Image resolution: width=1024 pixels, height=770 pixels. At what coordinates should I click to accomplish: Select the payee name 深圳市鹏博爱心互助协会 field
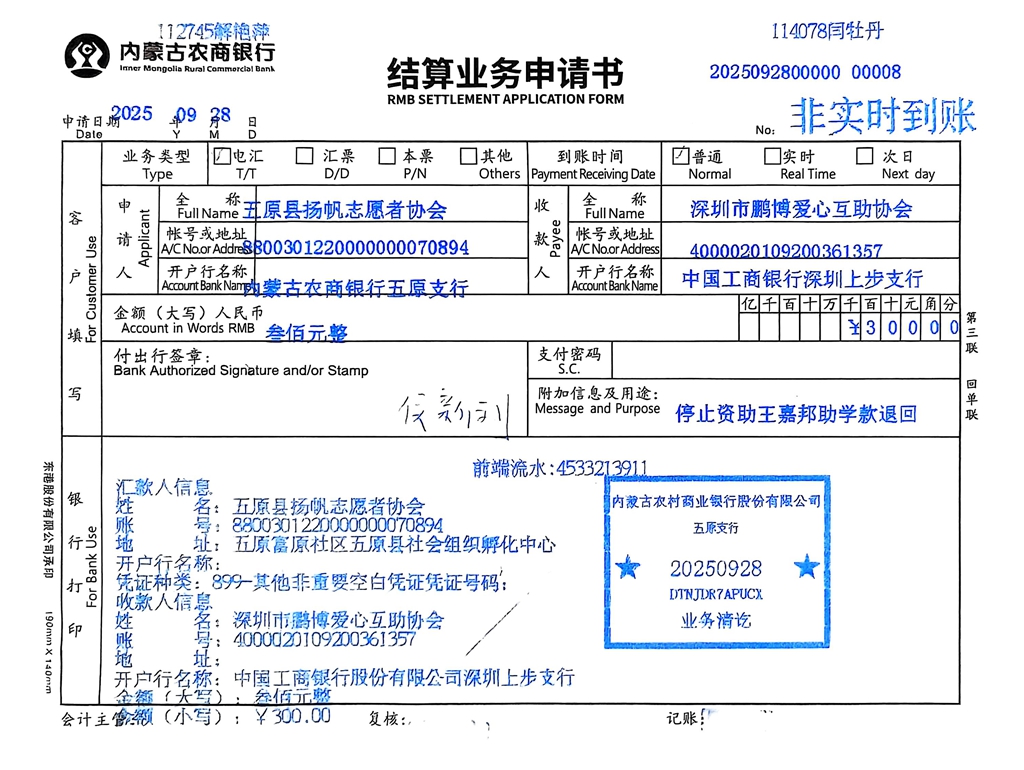click(x=801, y=209)
